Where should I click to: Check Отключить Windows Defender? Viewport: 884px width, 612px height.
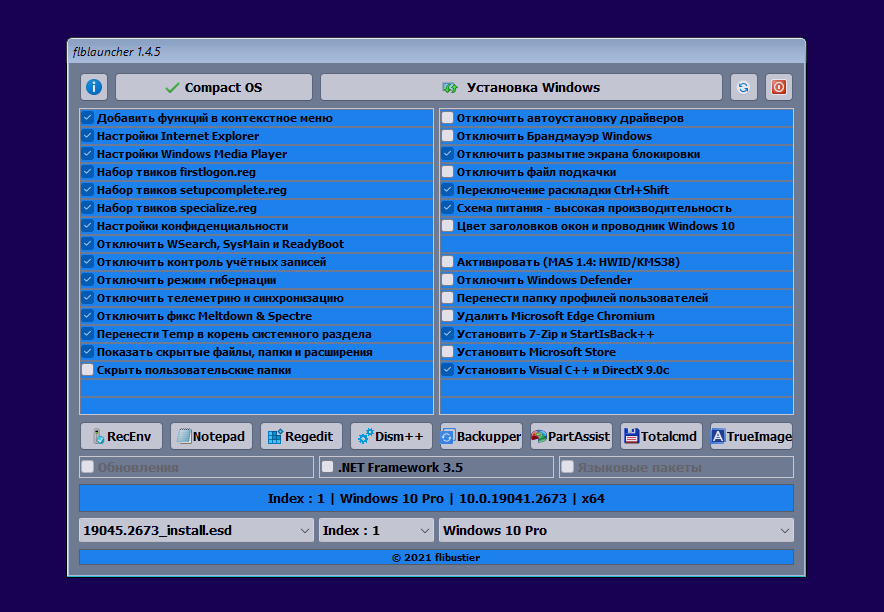tap(448, 280)
